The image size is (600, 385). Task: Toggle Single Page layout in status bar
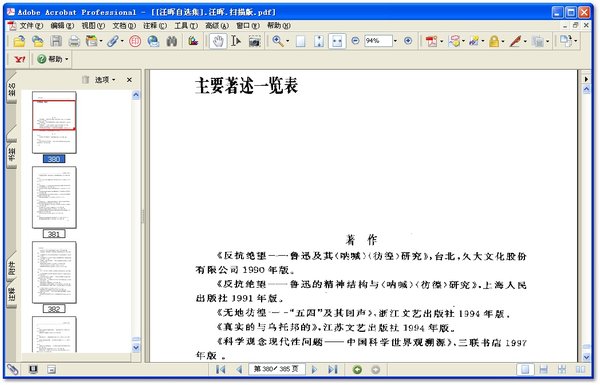pyautogui.click(x=525, y=370)
